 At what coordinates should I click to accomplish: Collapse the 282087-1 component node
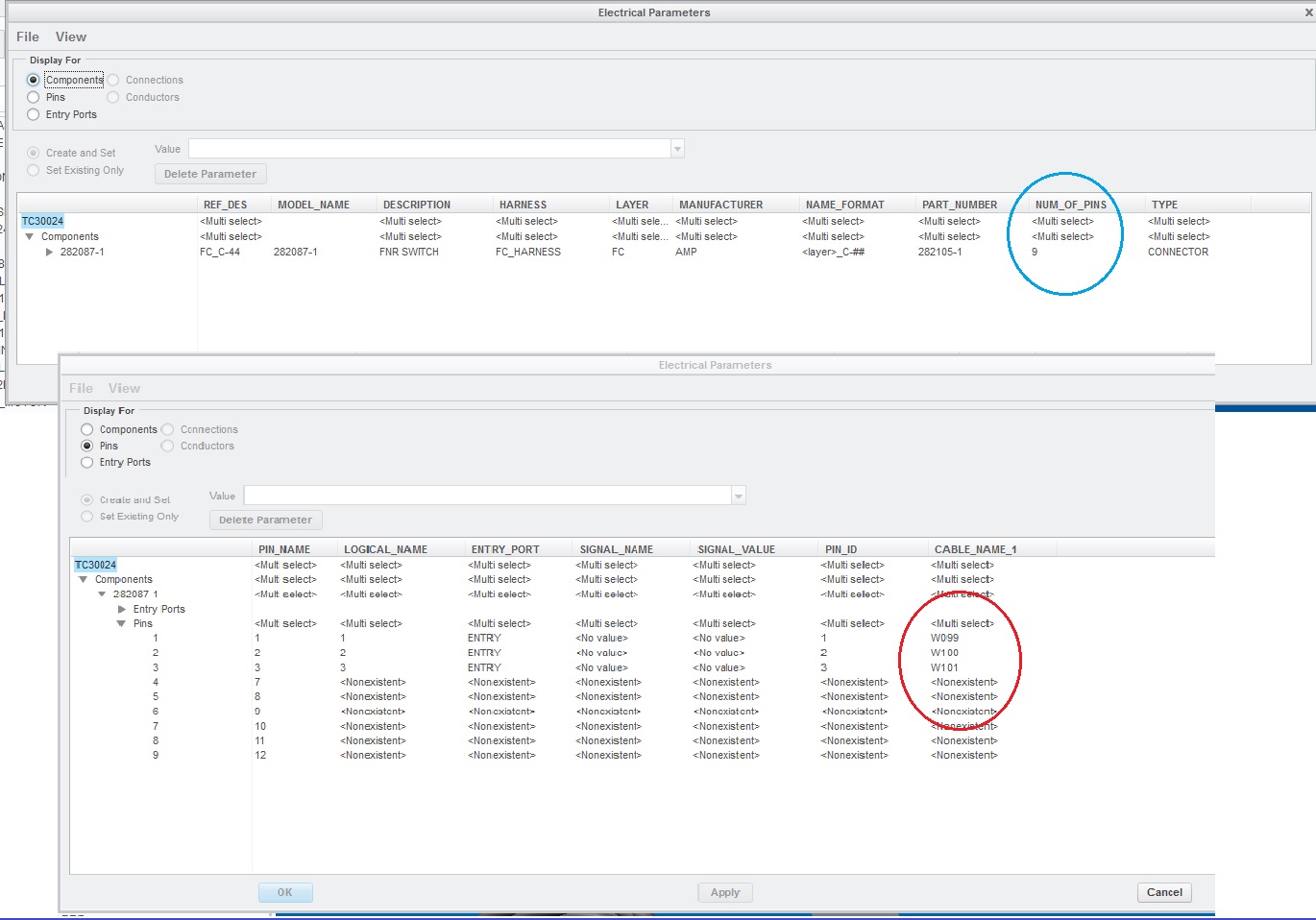pyautogui.click(x=102, y=593)
